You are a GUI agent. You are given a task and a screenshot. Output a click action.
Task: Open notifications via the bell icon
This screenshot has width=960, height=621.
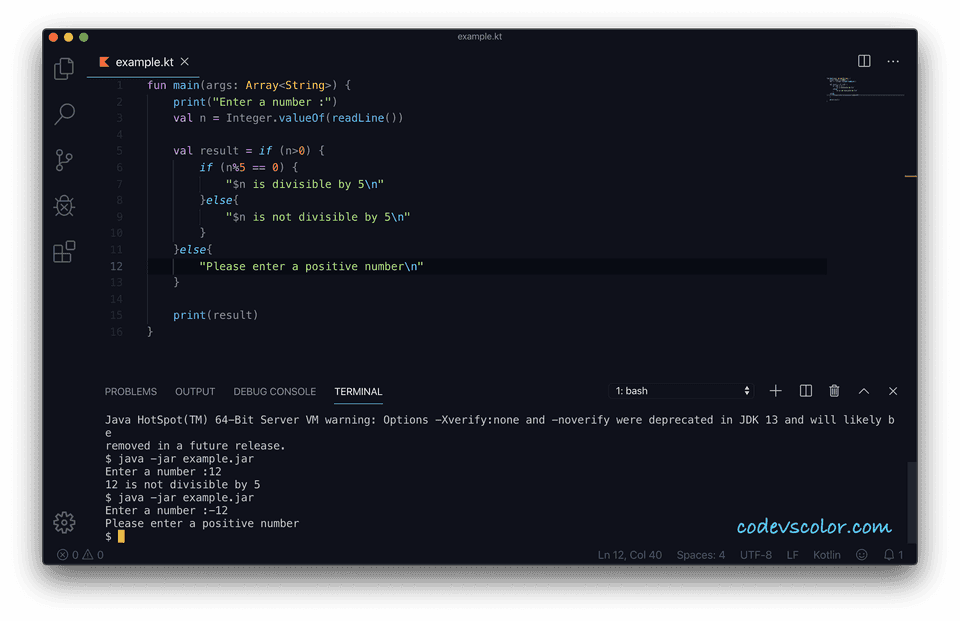coord(891,554)
